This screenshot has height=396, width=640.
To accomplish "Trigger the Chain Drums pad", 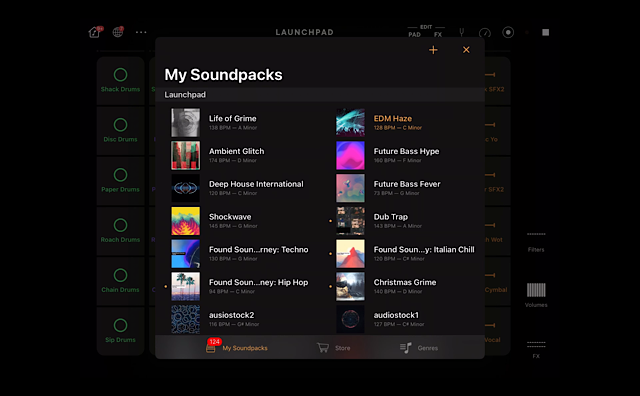I will [120, 281].
